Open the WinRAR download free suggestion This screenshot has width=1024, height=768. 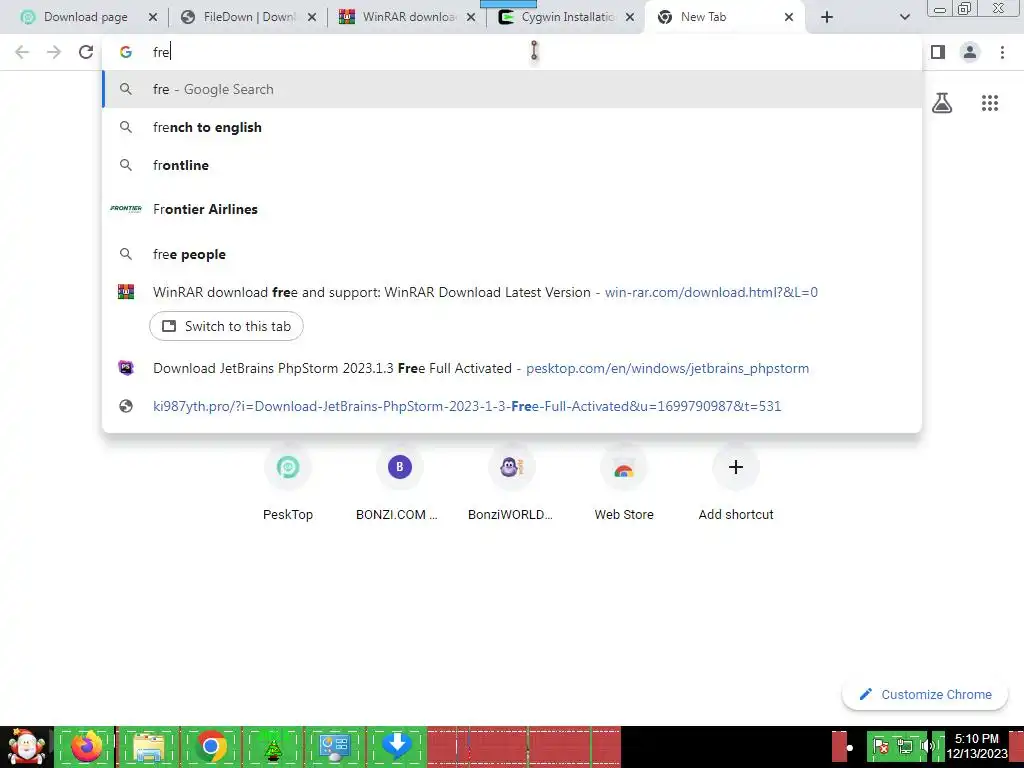pyautogui.click(x=512, y=292)
